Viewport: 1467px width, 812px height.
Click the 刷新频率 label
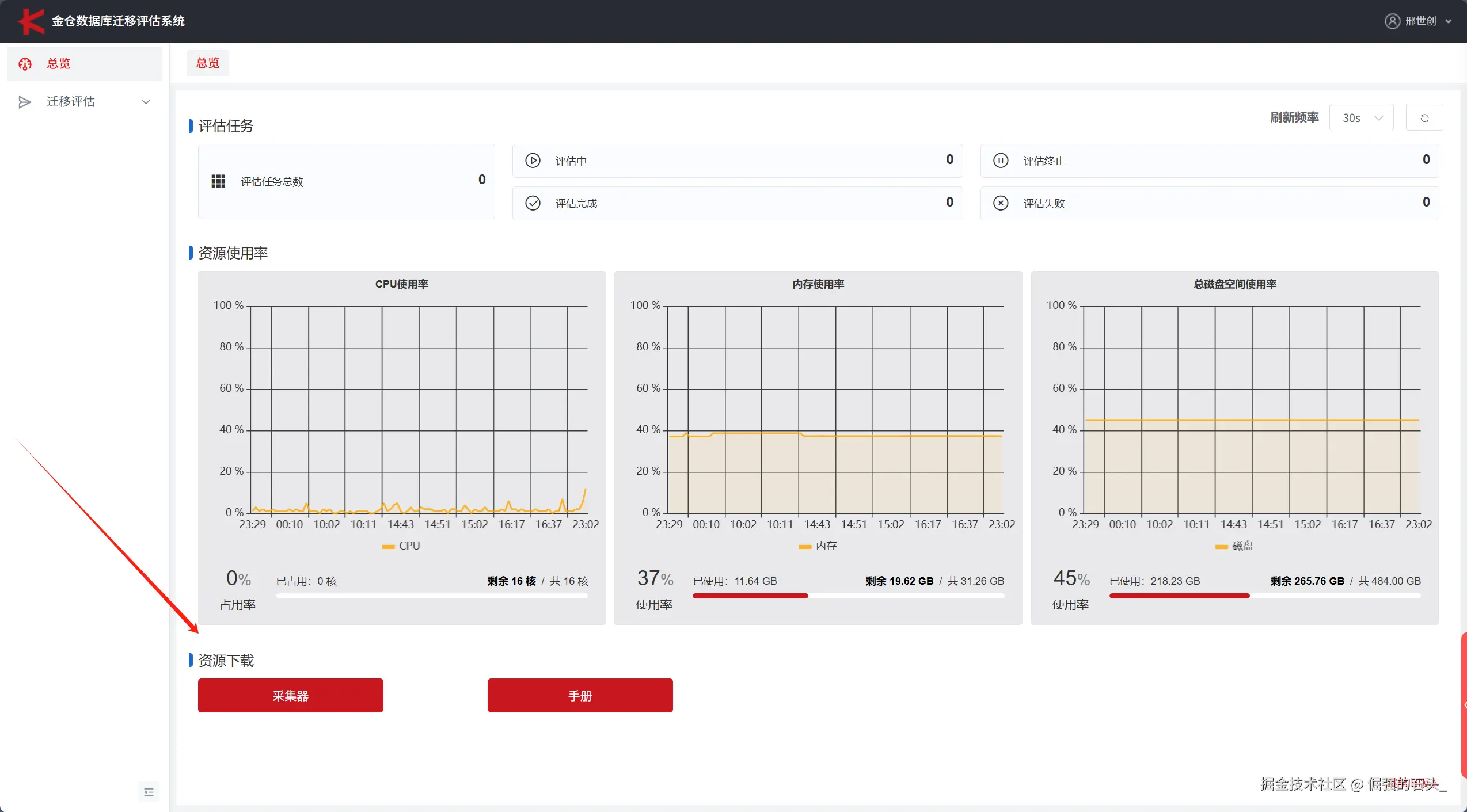pyautogui.click(x=1294, y=118)
